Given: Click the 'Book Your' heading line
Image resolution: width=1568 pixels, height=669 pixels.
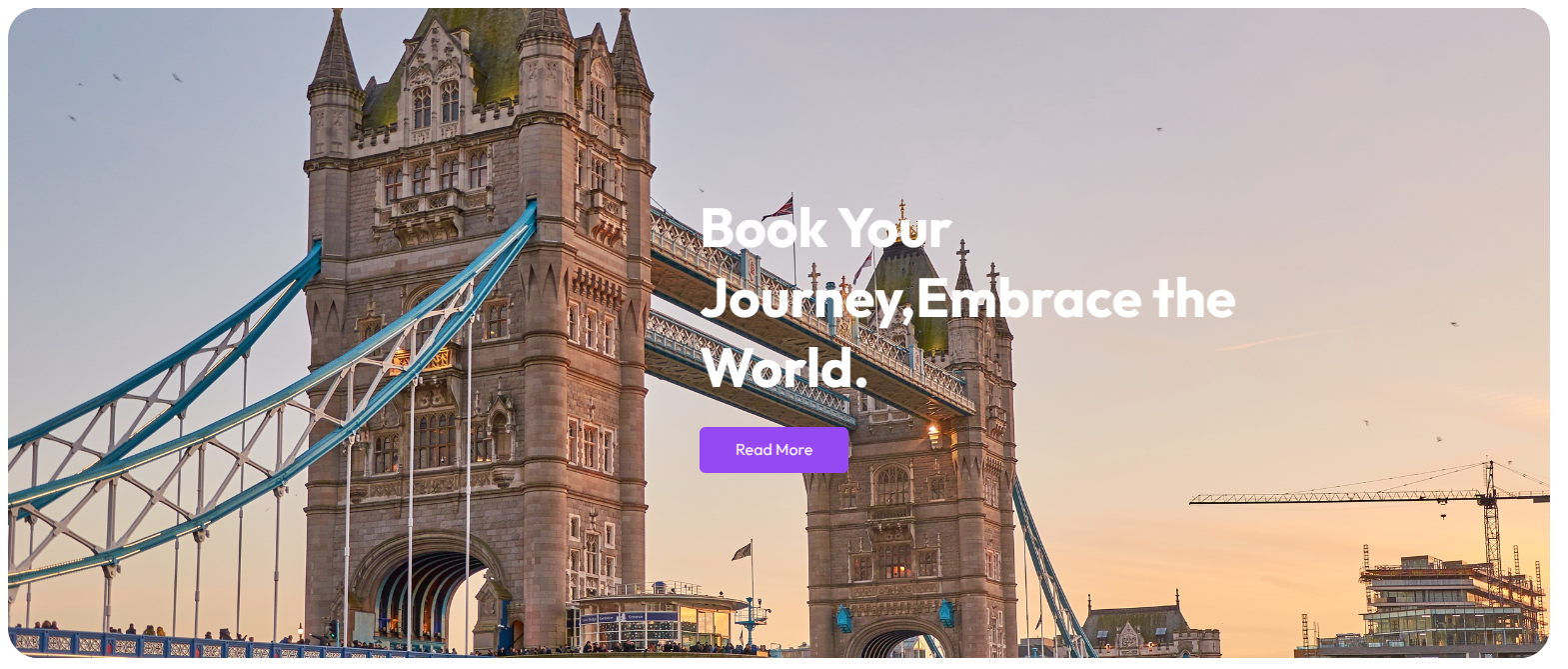Looking at the screenshot, I should pos(825,228).
